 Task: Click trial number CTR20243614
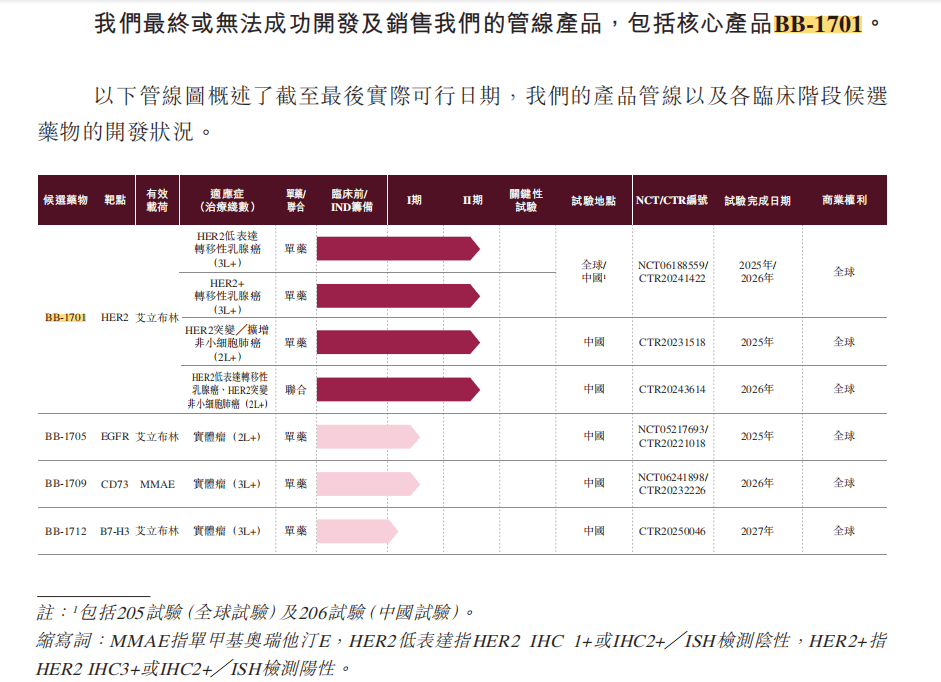[672, 389]
